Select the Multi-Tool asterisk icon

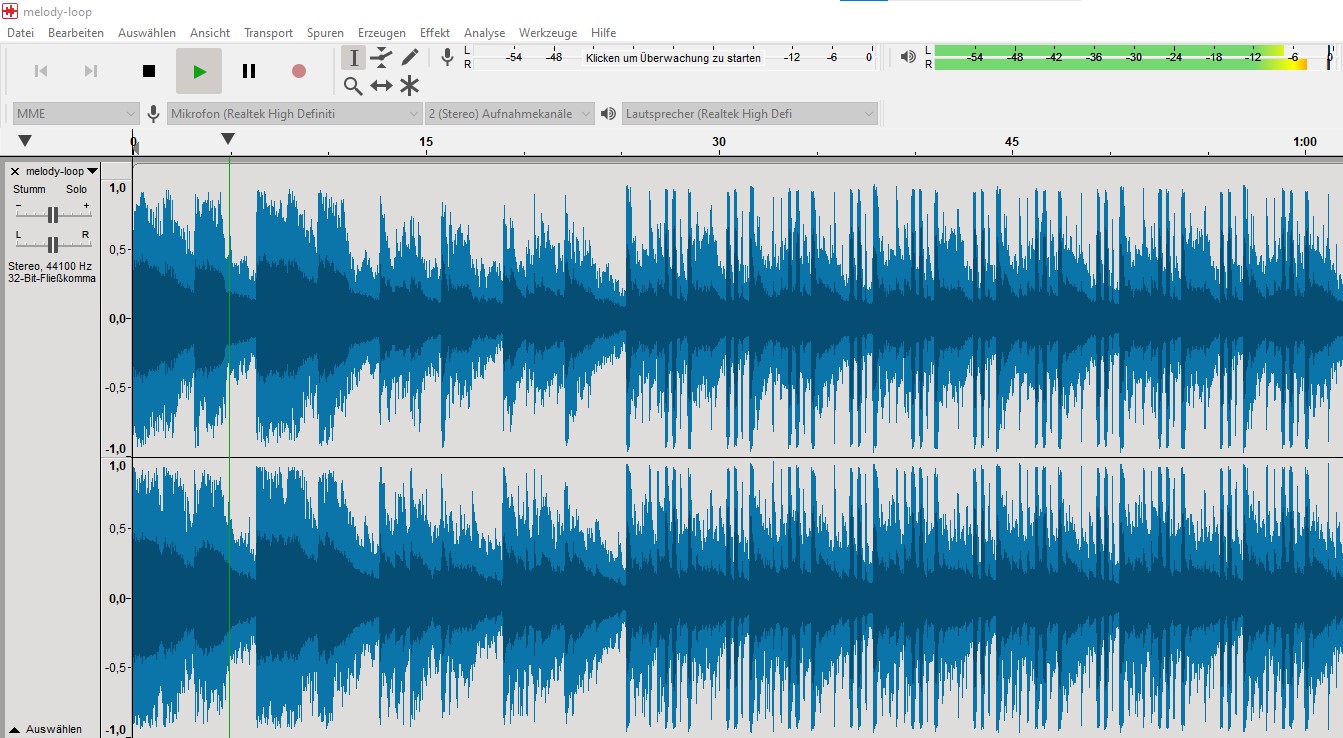(x=409, y=86)
